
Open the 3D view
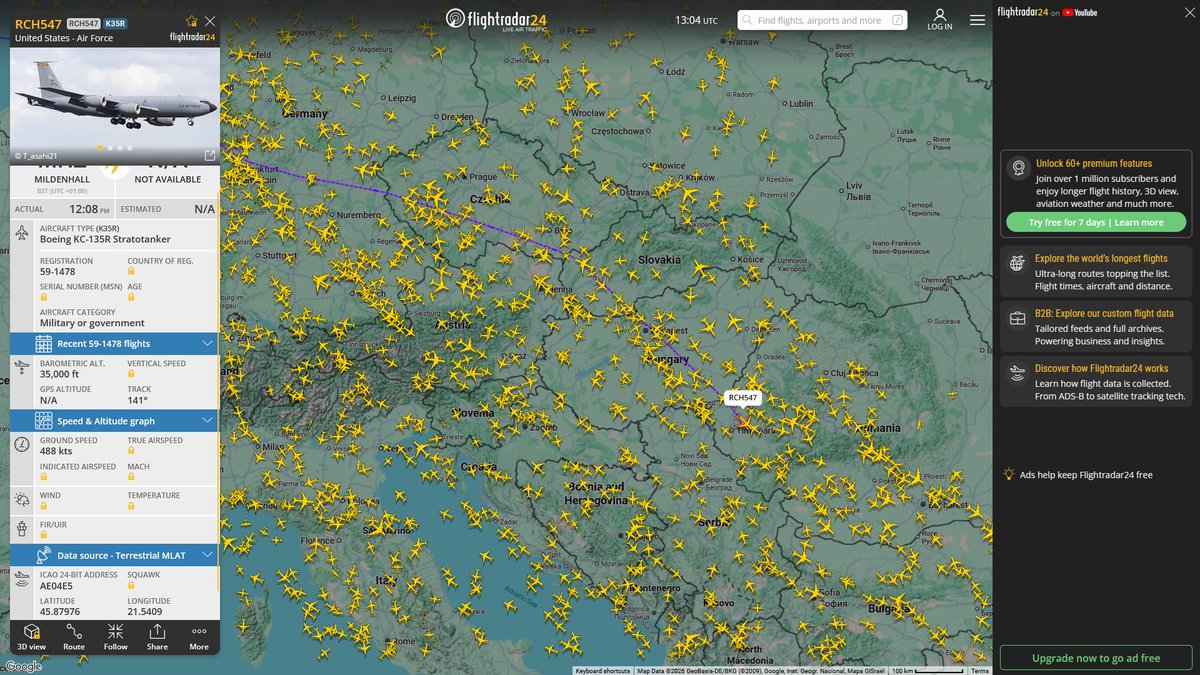(31, 637)
